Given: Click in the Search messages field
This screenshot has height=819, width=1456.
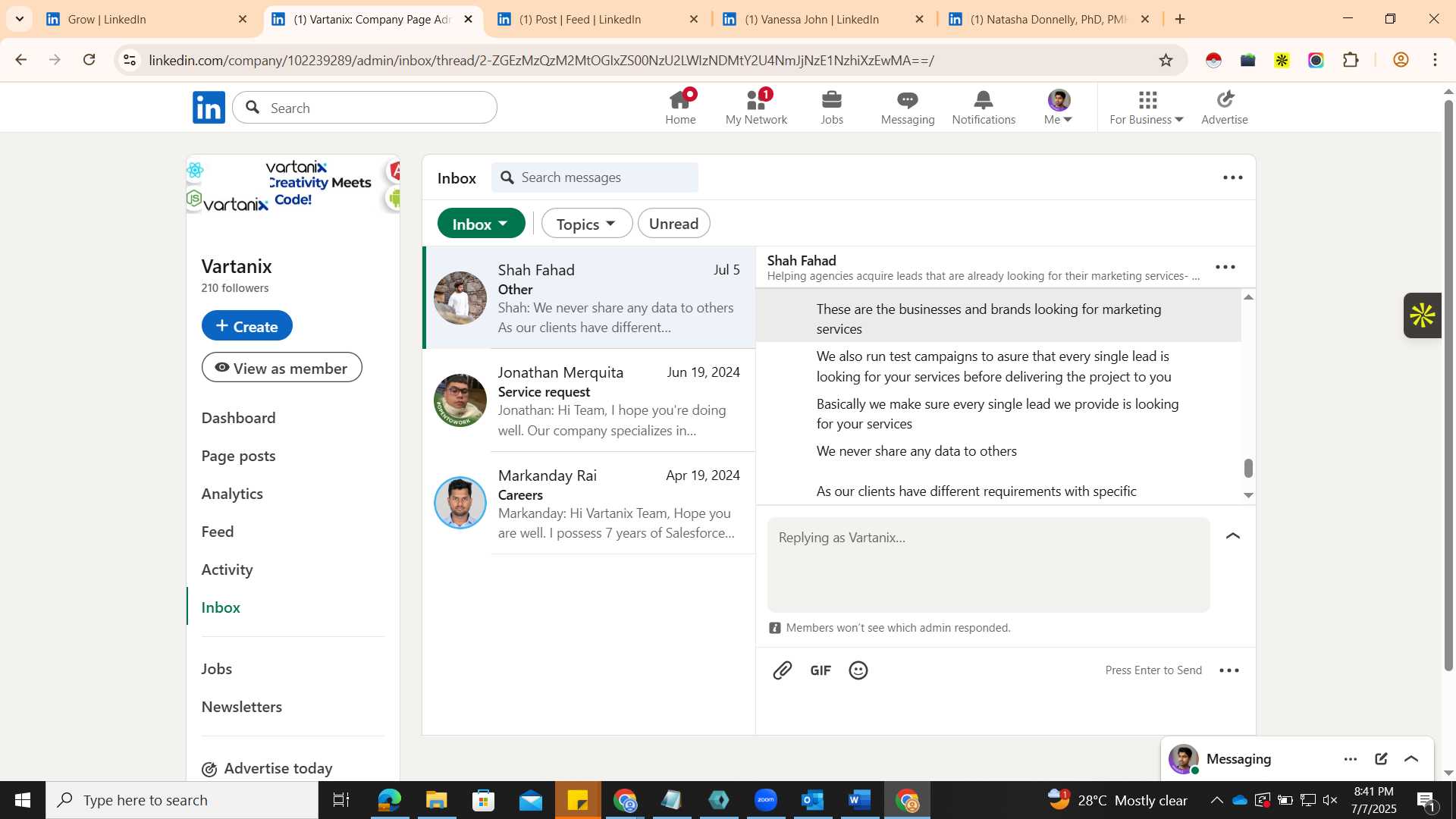Looking at the screenshot, I should 595,177.
